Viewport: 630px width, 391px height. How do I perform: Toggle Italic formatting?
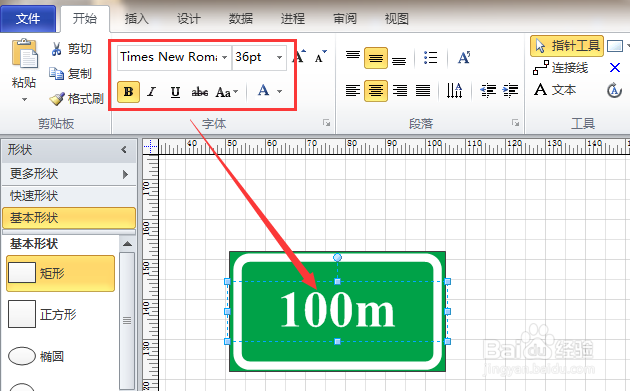coord(151,92)
